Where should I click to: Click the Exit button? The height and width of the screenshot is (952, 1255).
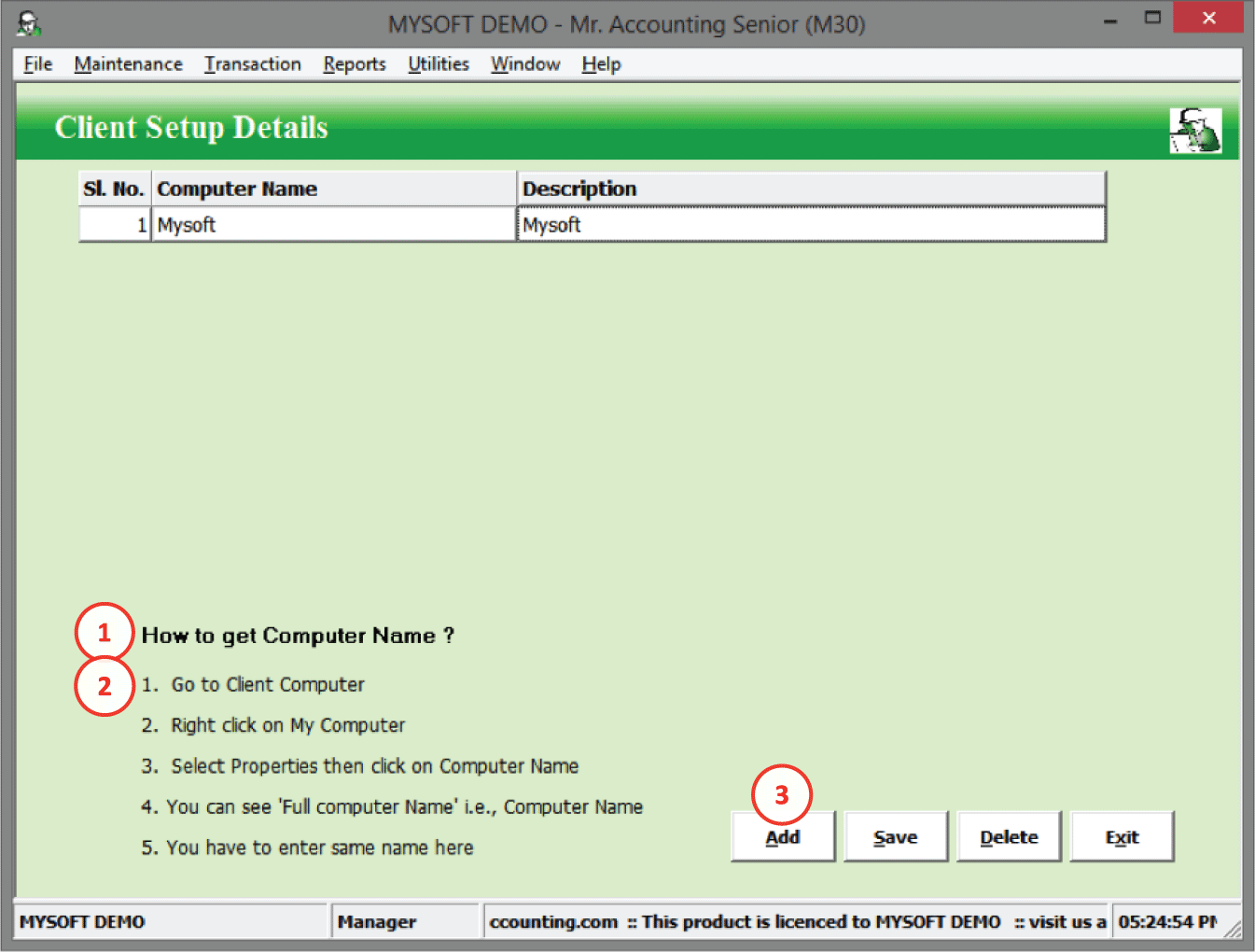point(1122,837)
